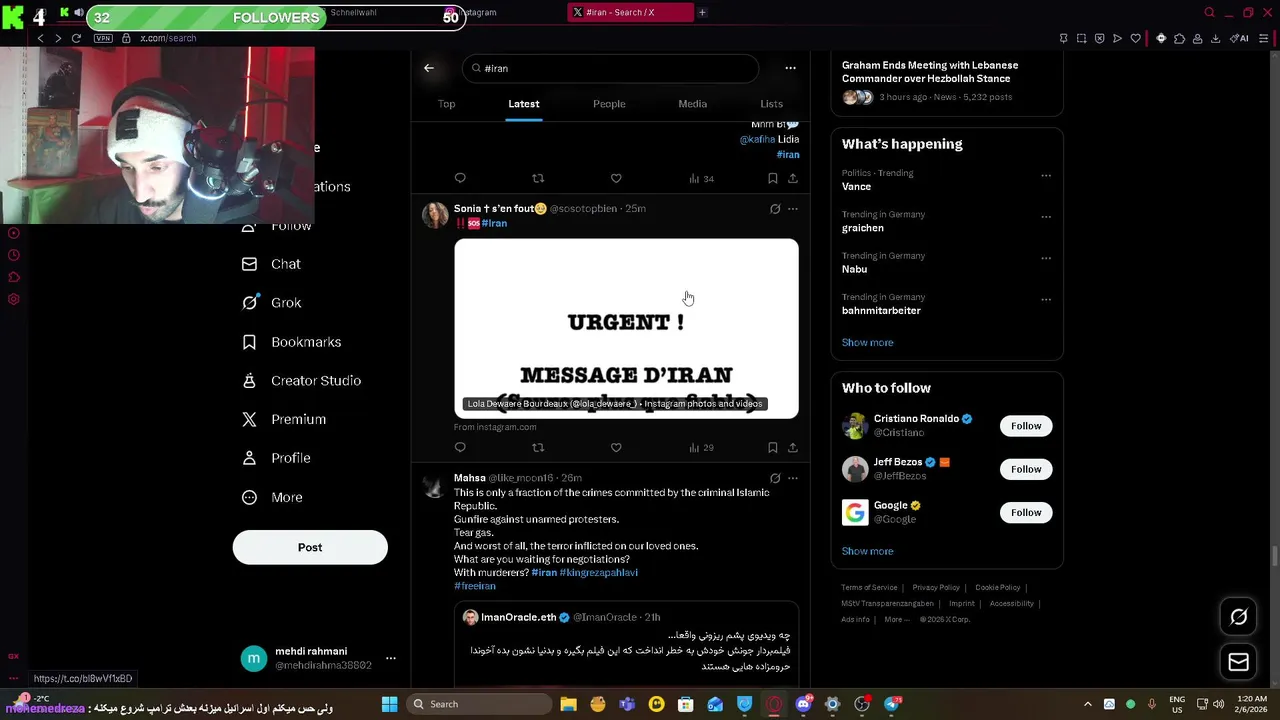The width and height of the screenshot is (1280, 720).
Task: Switch to the Top tab
Action: coord(446,104)
